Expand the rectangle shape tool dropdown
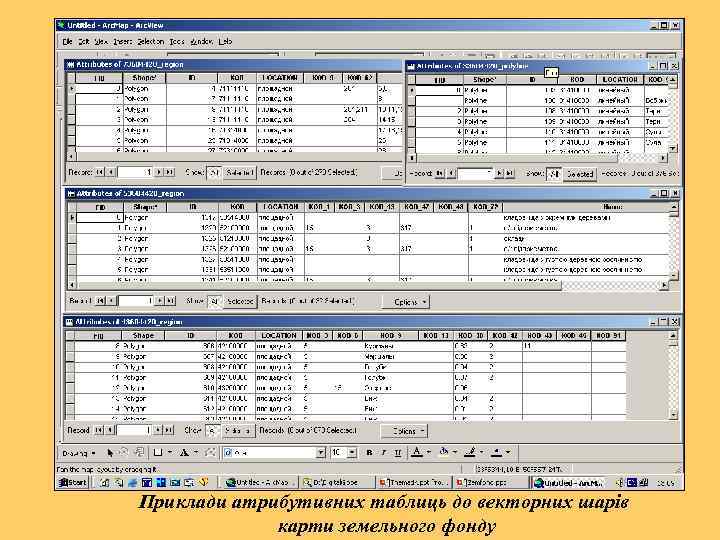This screenshot has height=540, width=720. (x=169, y=453)
